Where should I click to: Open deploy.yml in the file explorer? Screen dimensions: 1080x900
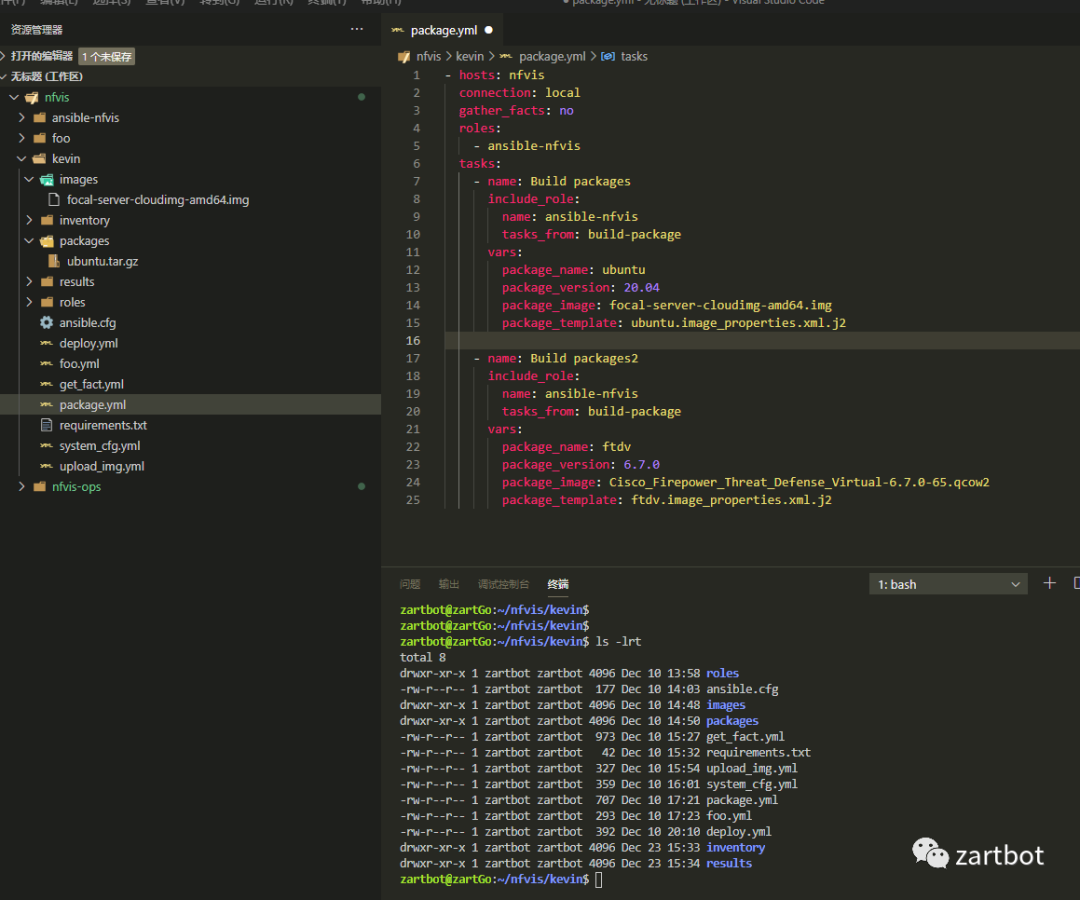click(x=88, y=343)
